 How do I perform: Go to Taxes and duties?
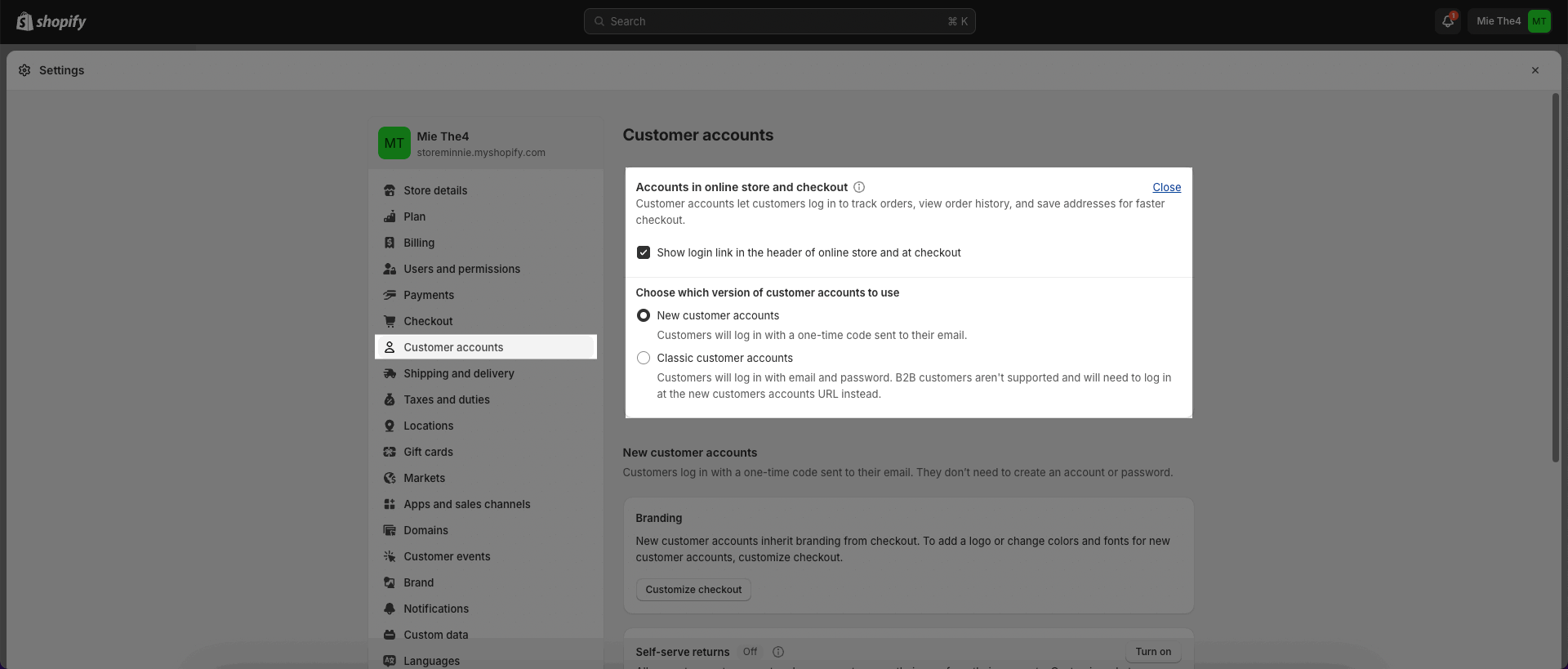tap(486, 399)
